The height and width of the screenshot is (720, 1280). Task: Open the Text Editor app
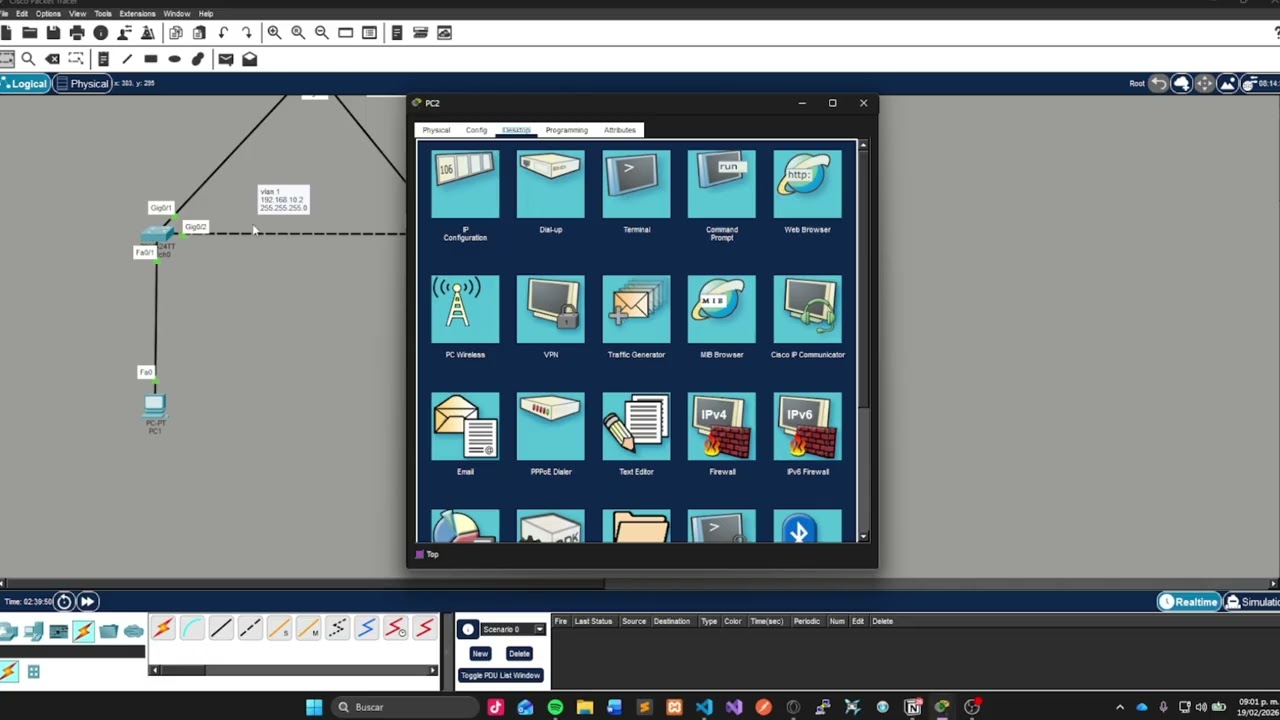pos(636,427)
